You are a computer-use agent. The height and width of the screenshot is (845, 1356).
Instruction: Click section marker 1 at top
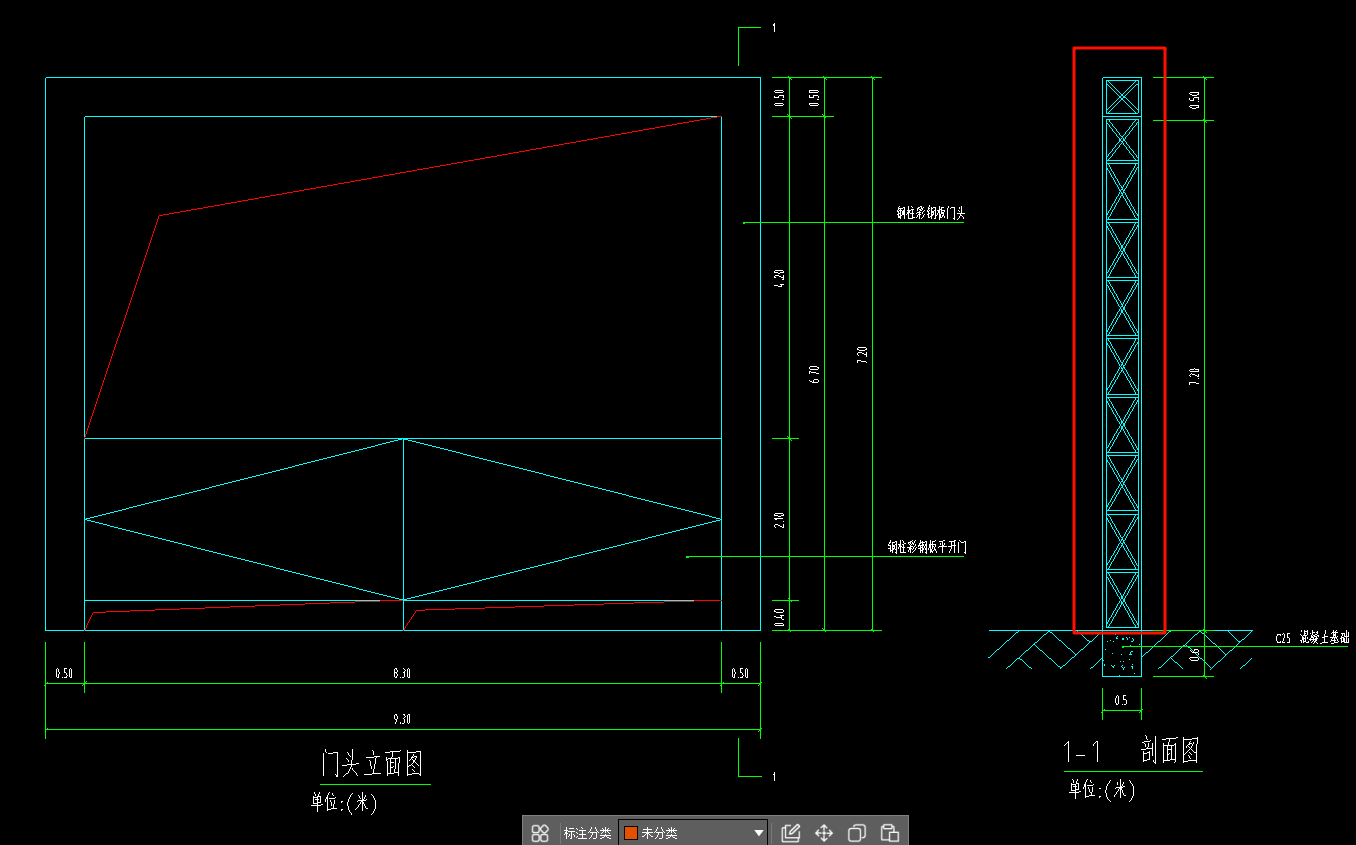pyautogui.click(x=774, y=28)
